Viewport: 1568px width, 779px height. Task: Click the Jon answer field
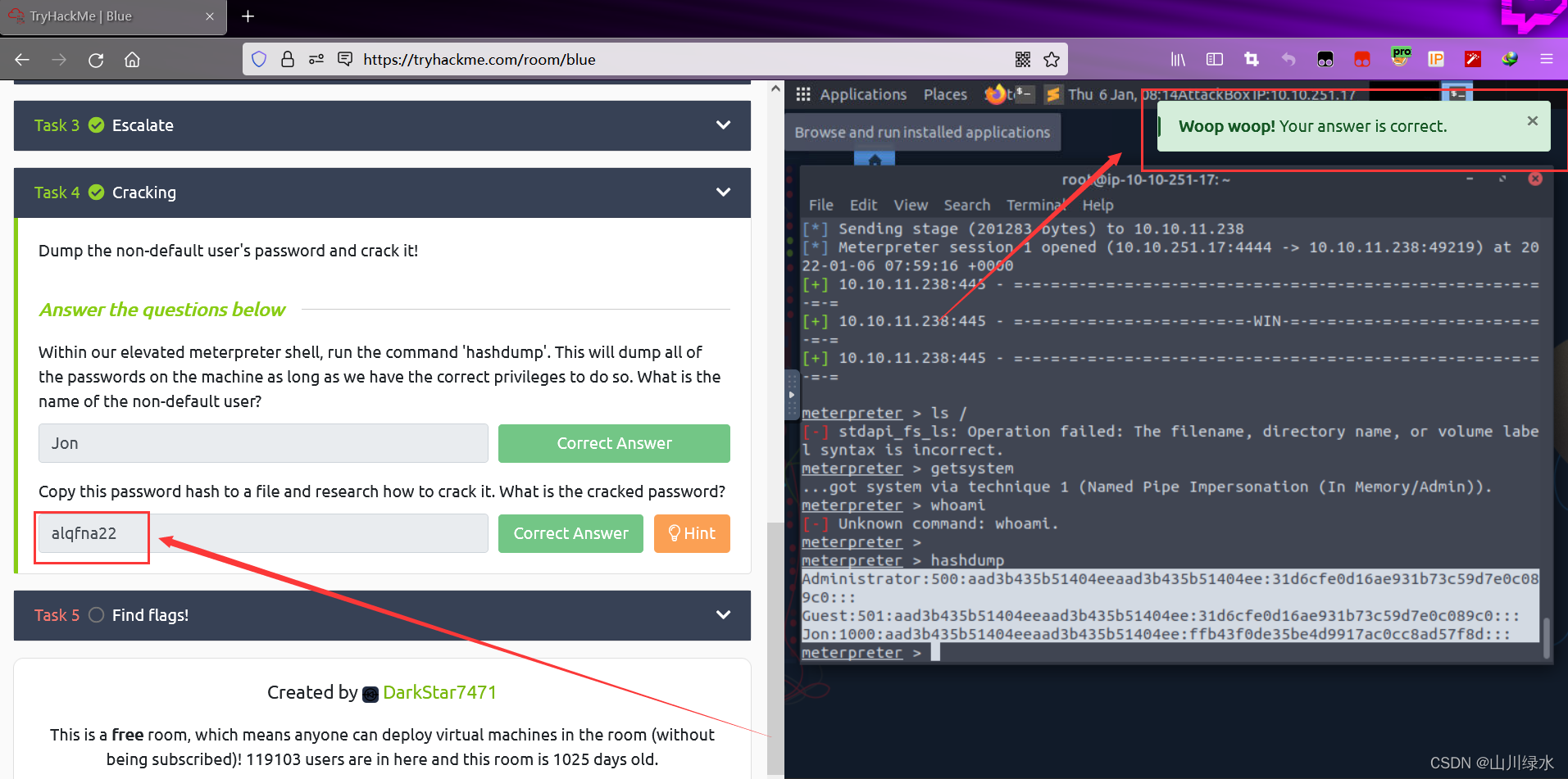(x=263, y=443)
